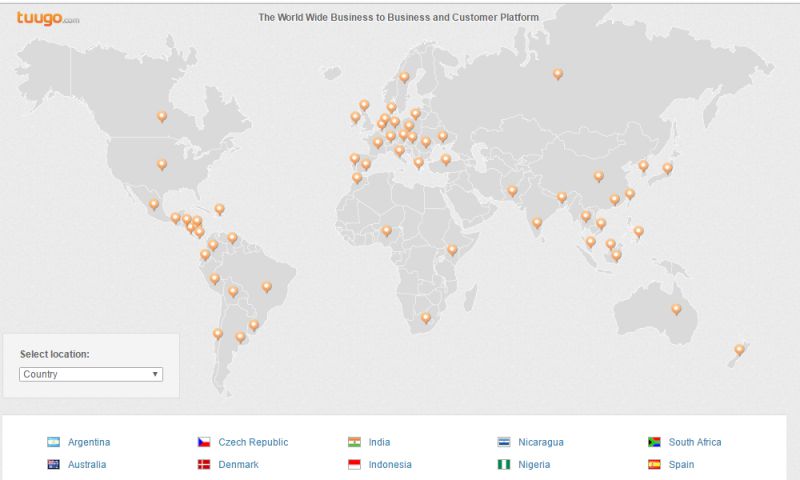
Task: Select the map pin on central China
Action: click(598, 176)
